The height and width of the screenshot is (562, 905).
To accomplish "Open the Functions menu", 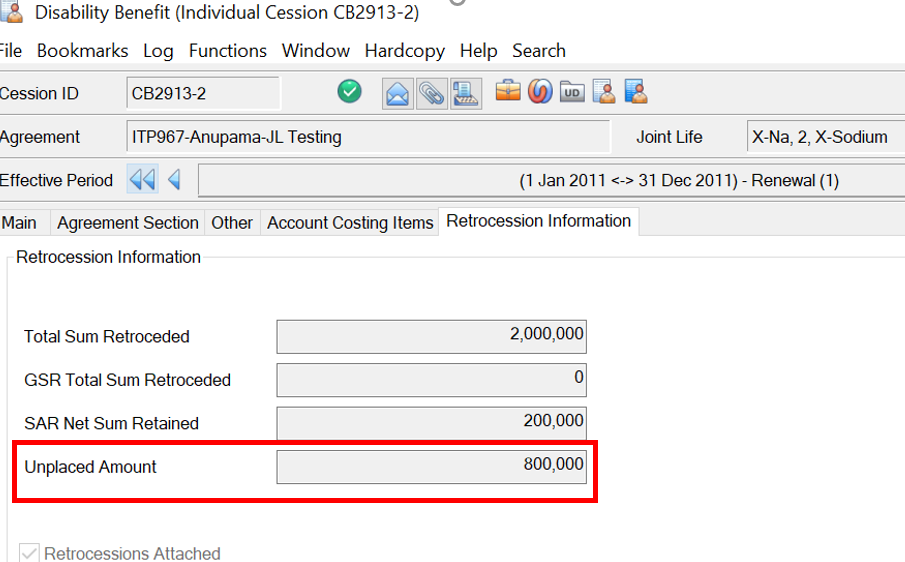I will pos(228,50).
